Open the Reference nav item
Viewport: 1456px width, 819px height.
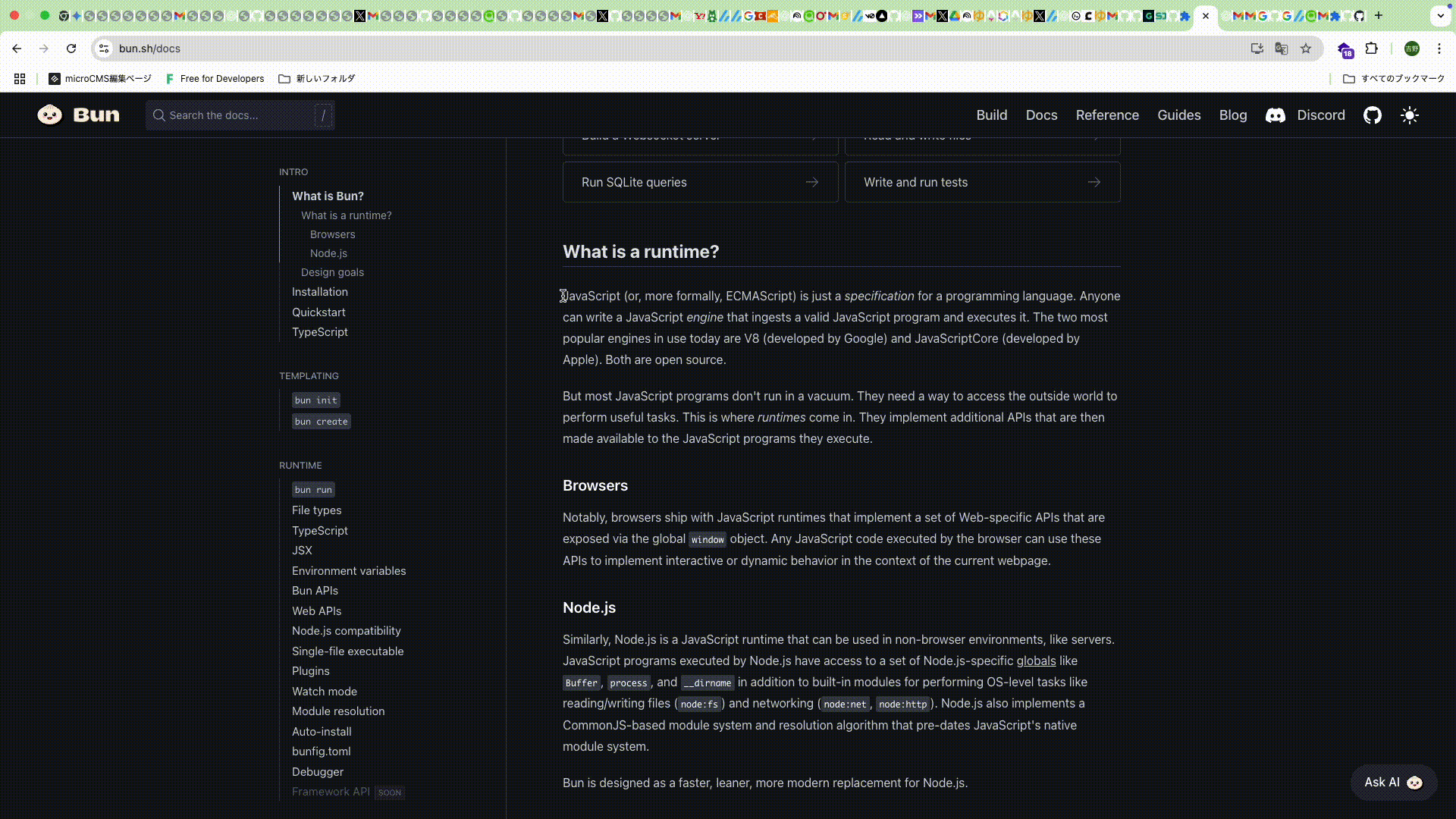pyautogui.click(x=1107, y=115)
